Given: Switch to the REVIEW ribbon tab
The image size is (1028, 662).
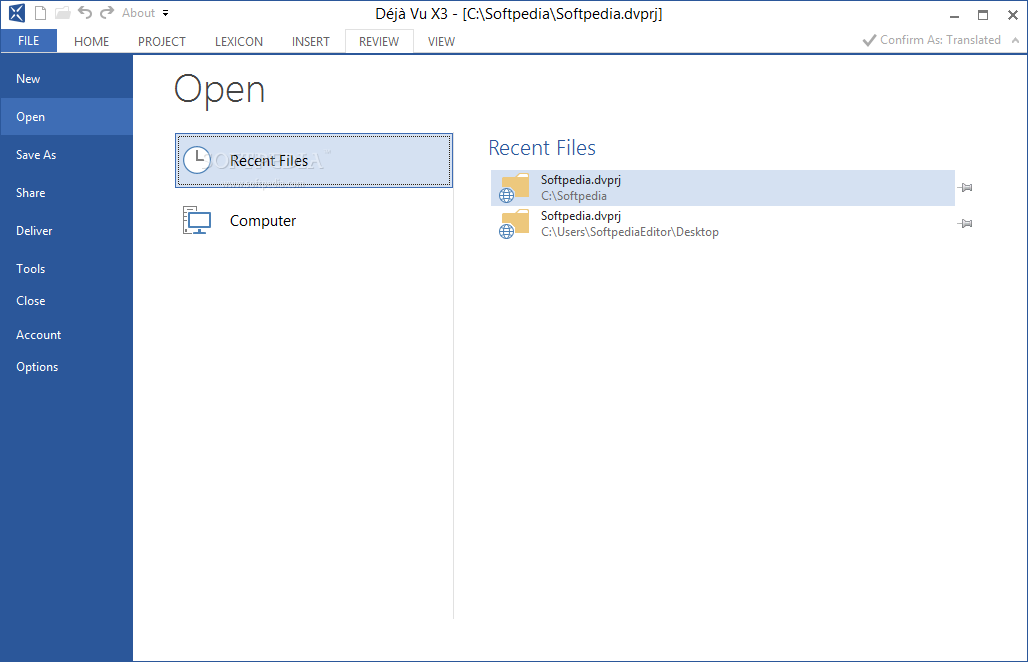Looking at the screenshot, I should 379,41.
